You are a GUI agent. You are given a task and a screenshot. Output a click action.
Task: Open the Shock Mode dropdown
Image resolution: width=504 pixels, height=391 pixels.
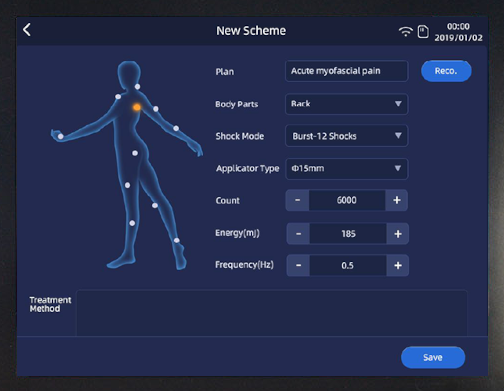(x=347, y=136)
